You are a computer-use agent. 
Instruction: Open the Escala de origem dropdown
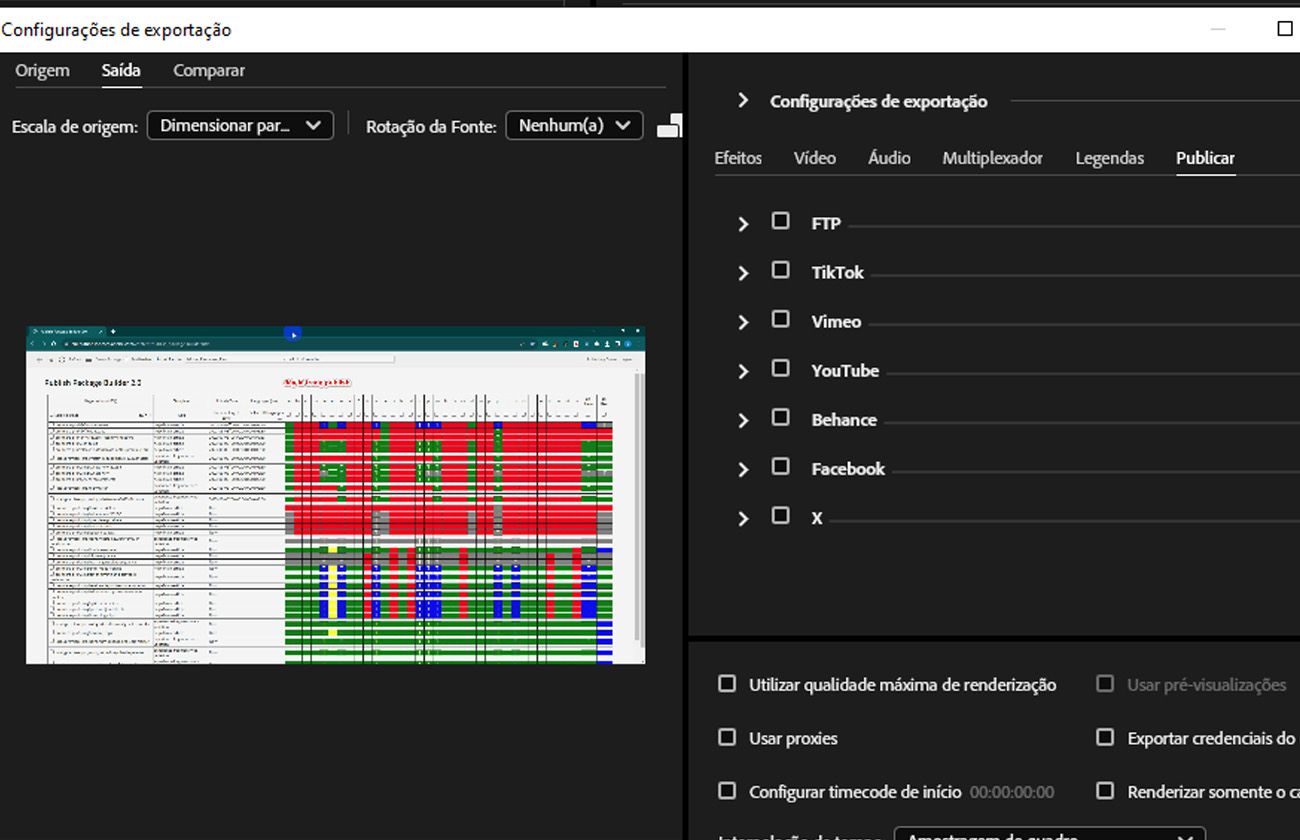(x=240, y=125)
